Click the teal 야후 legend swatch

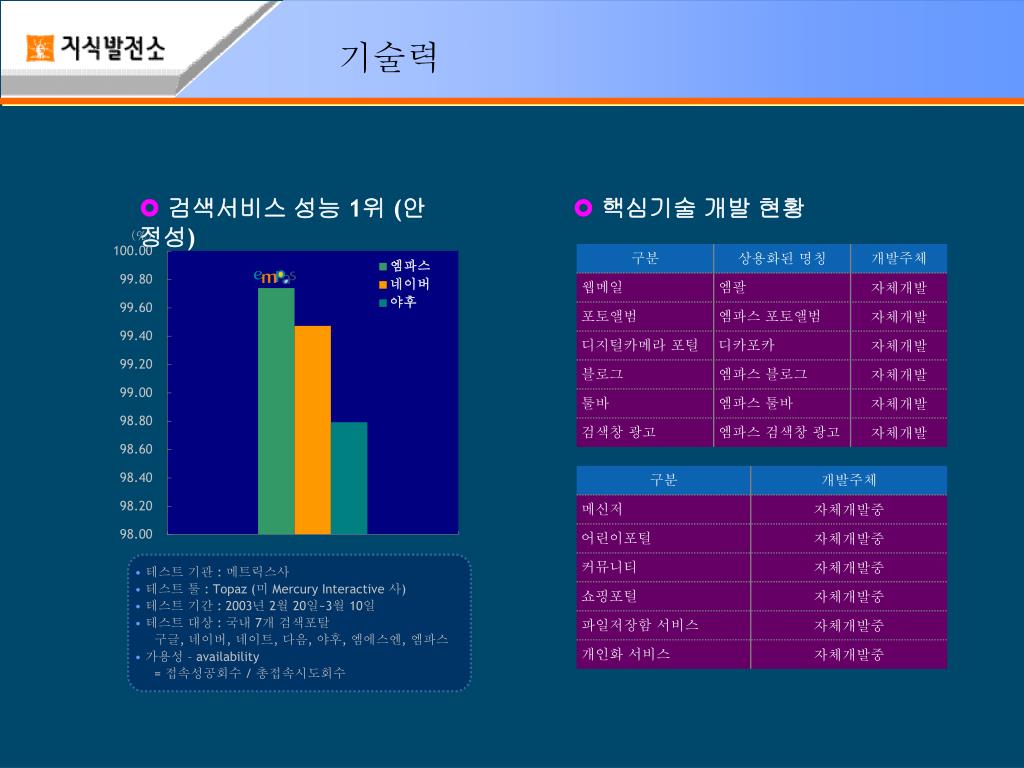coord(383,303)
